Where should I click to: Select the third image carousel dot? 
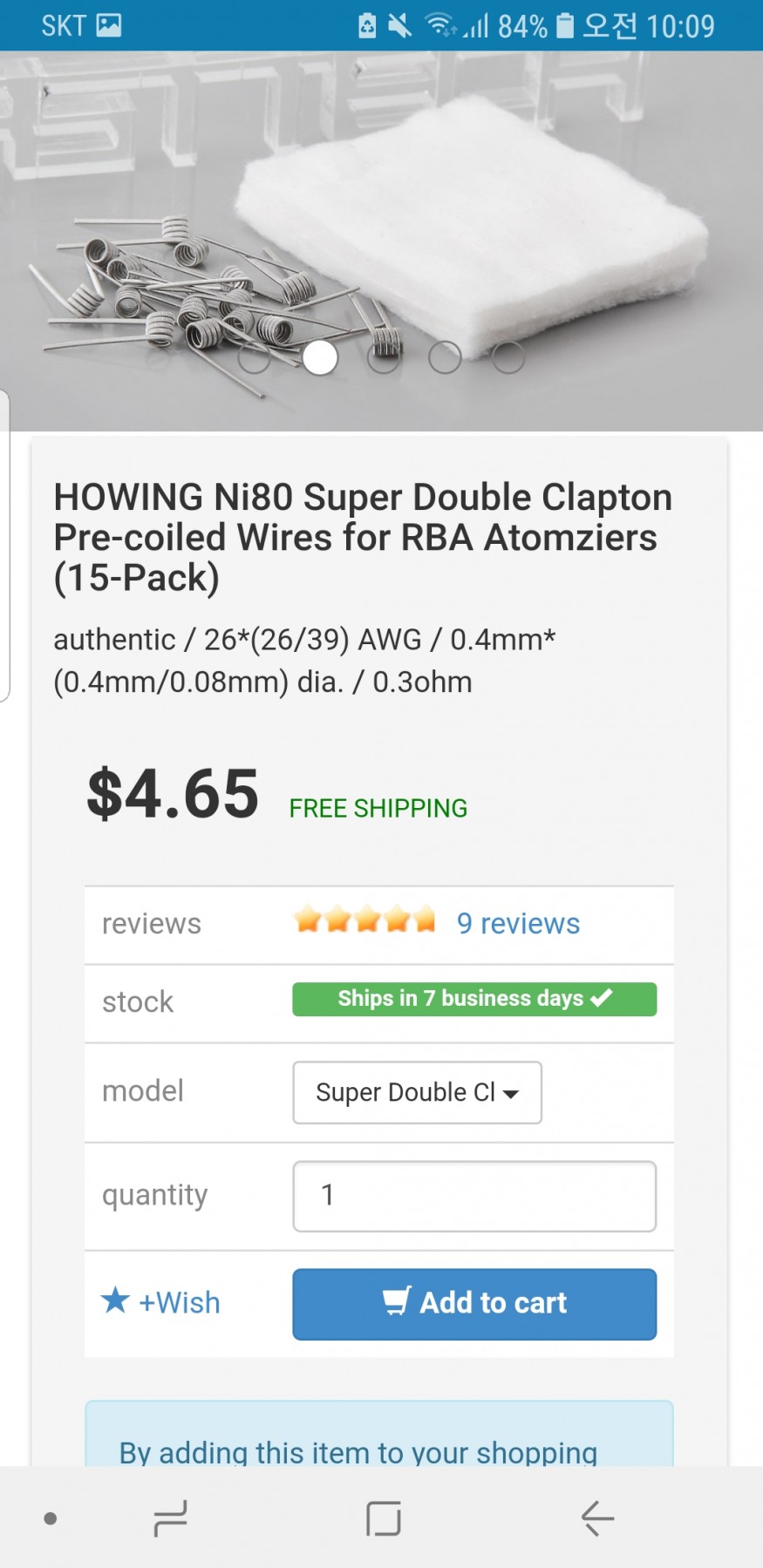click(383, 357)
